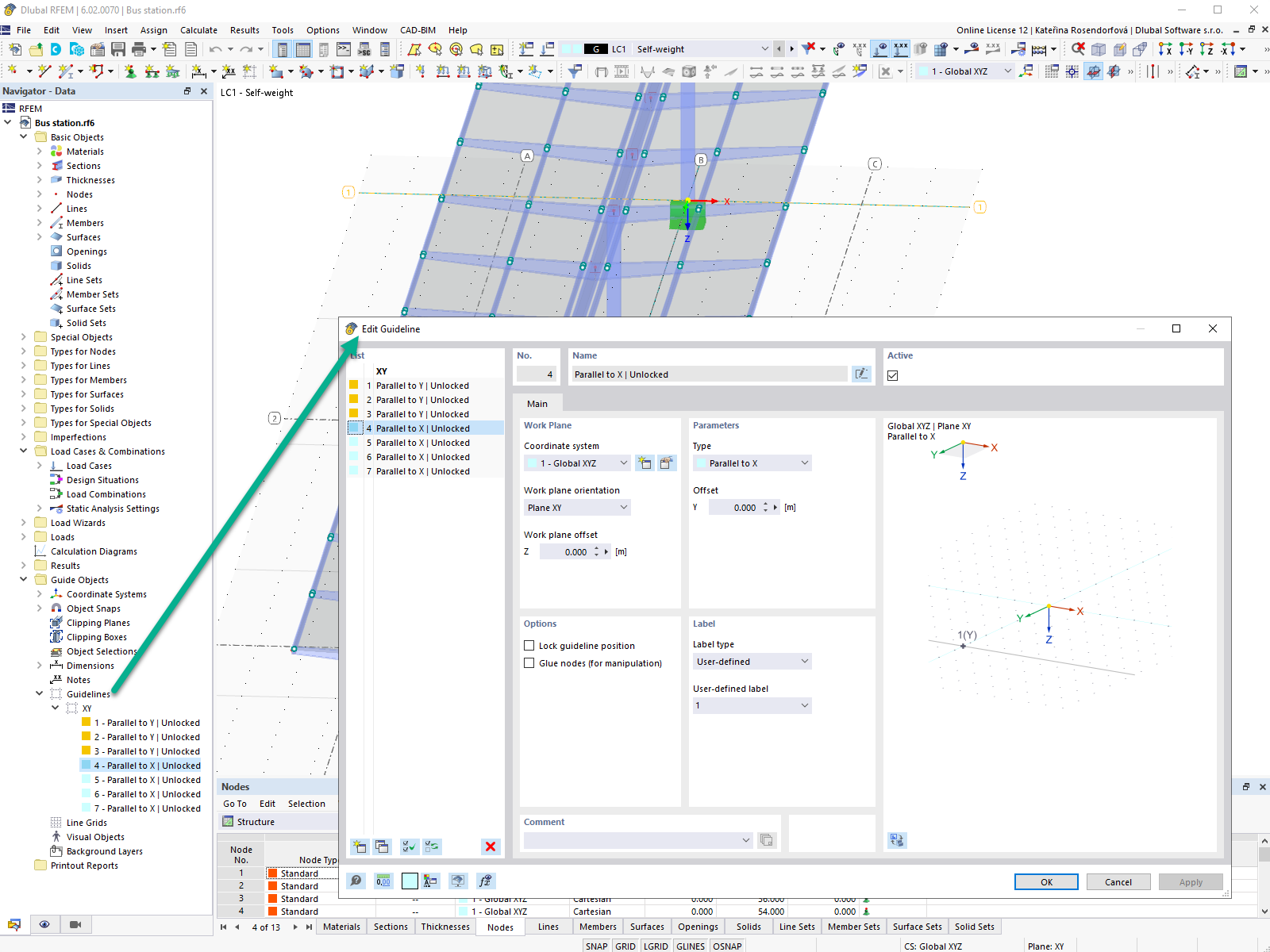Confirm changes with OK button

pos(1045,881)
